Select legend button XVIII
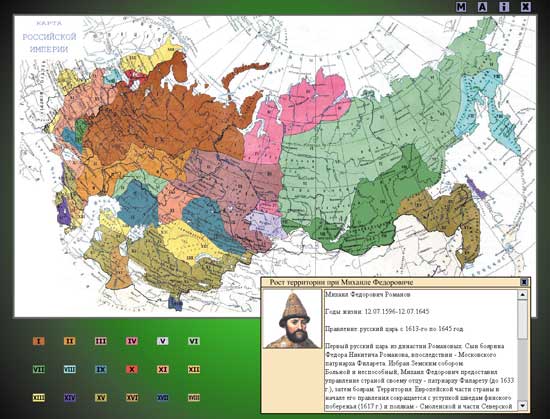 pos(194,398)
